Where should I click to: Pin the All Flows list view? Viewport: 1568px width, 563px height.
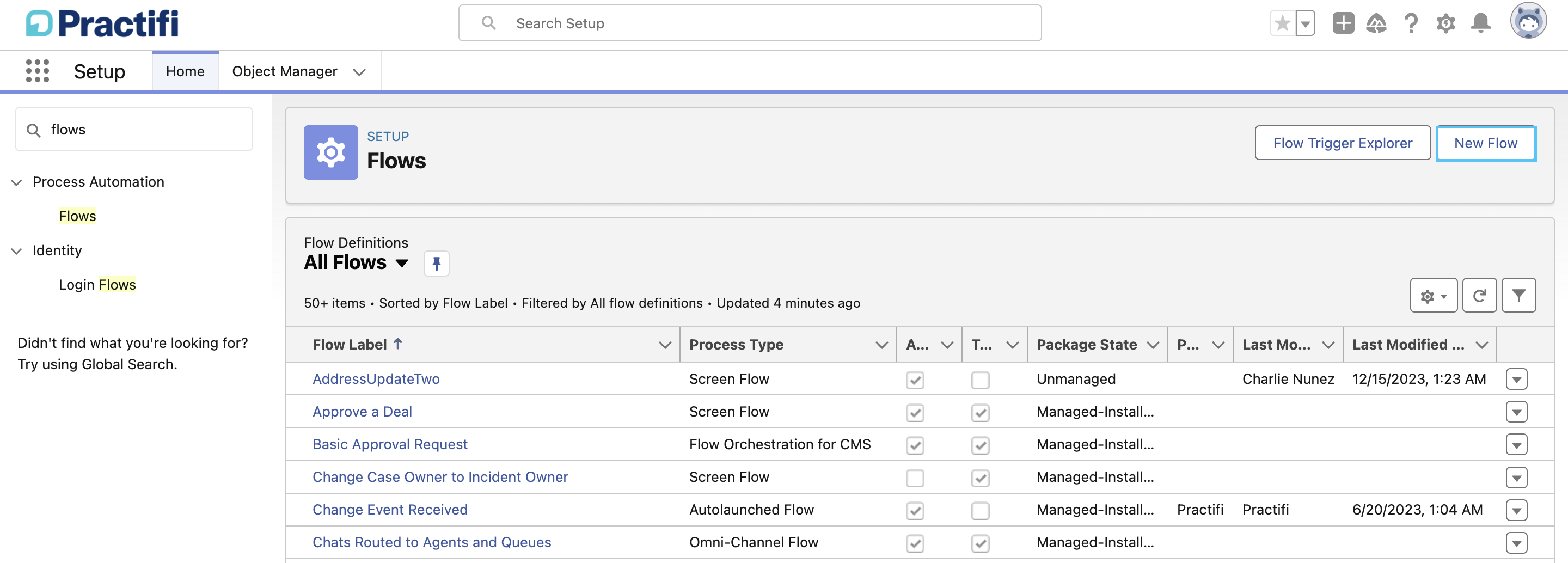(437, 264)
